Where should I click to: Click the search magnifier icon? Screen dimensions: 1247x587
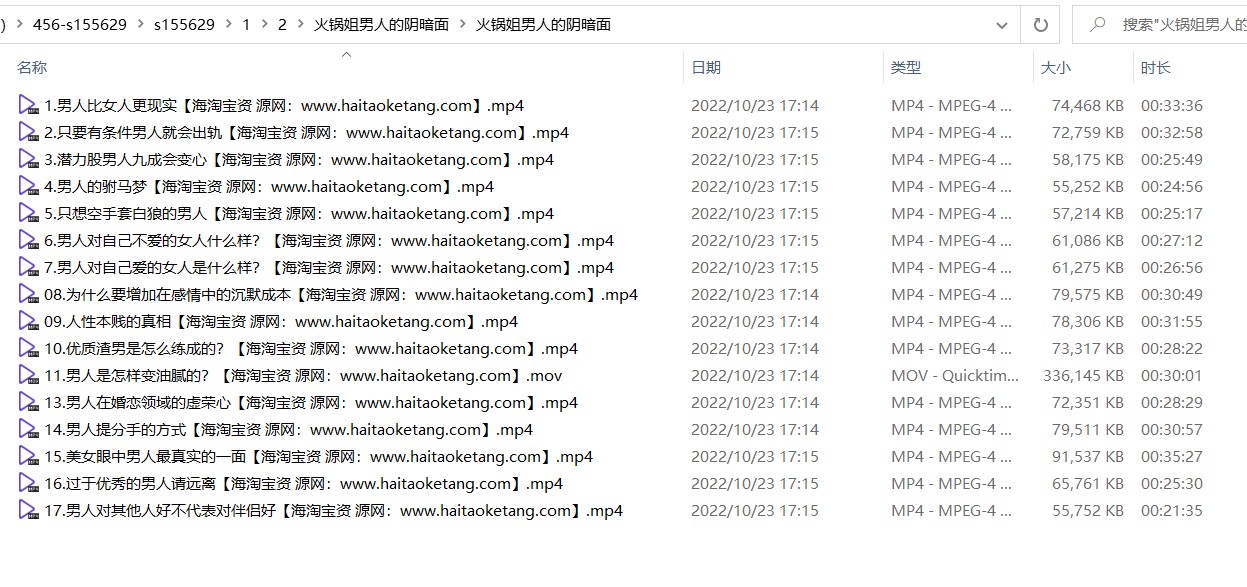[x=1098, y=25]
